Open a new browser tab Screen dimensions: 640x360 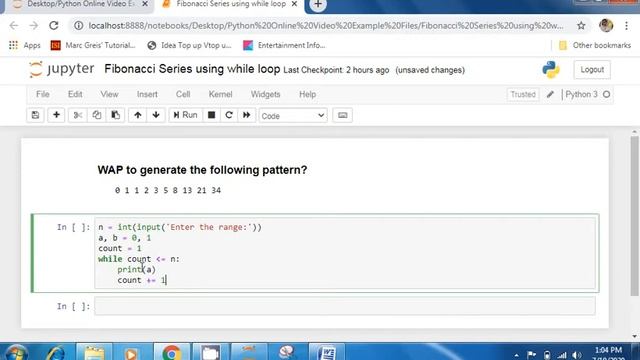318,4
